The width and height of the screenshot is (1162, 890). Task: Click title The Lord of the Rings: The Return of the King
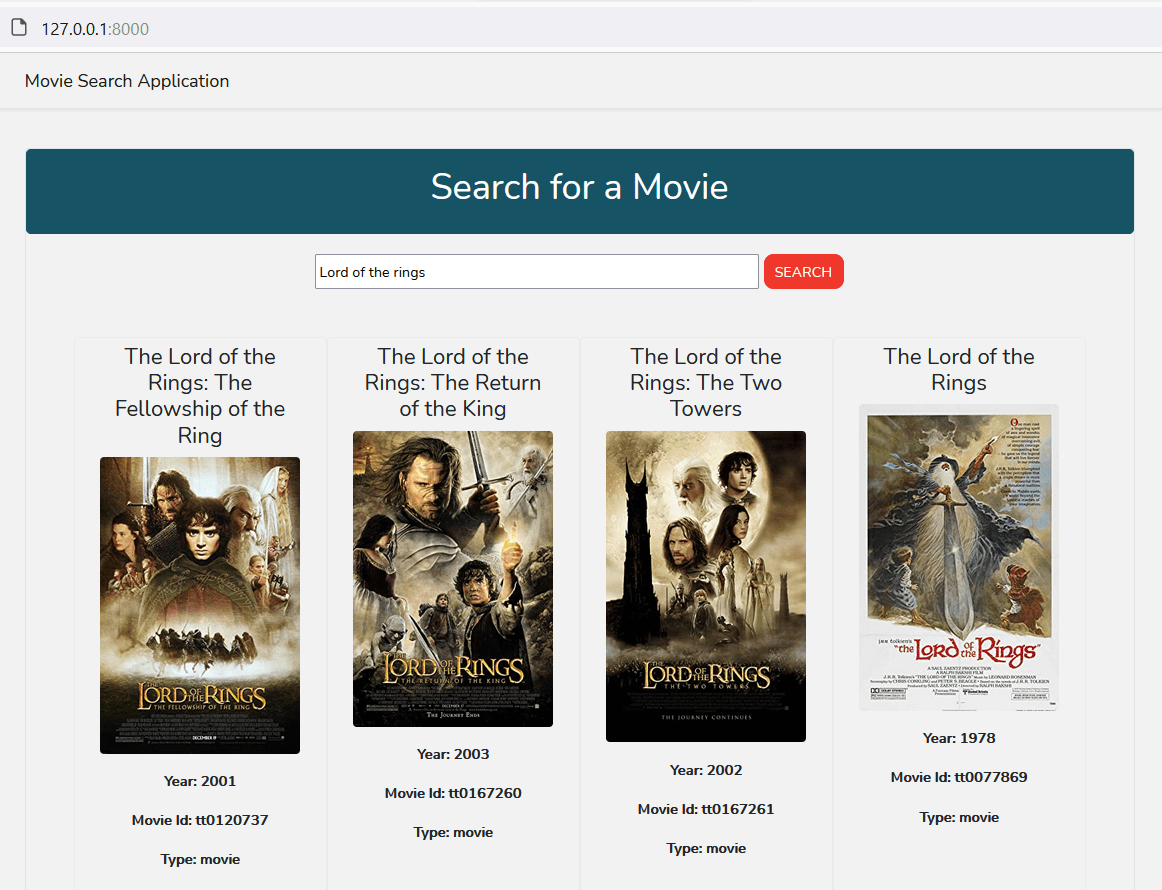(x=453, y=383)
